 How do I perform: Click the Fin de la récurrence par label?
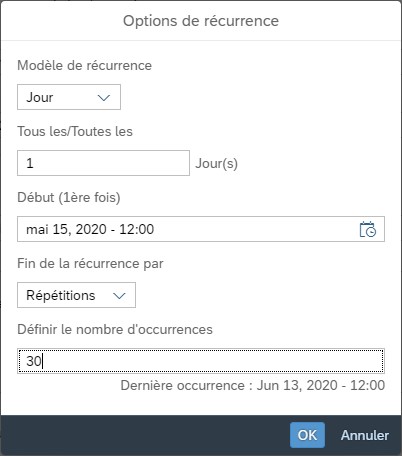tap(90, 263)
